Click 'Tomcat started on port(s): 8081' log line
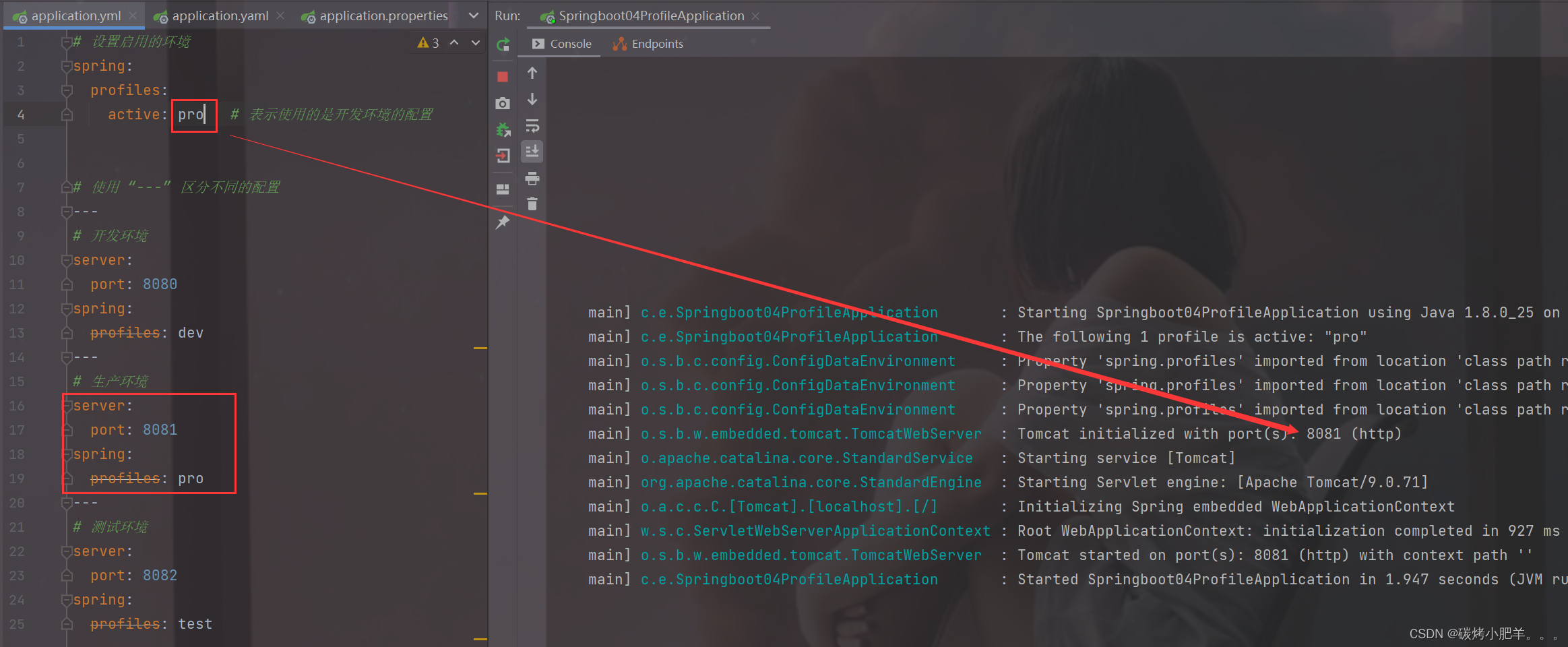The image size is (1568, 647). point(1274,555)
